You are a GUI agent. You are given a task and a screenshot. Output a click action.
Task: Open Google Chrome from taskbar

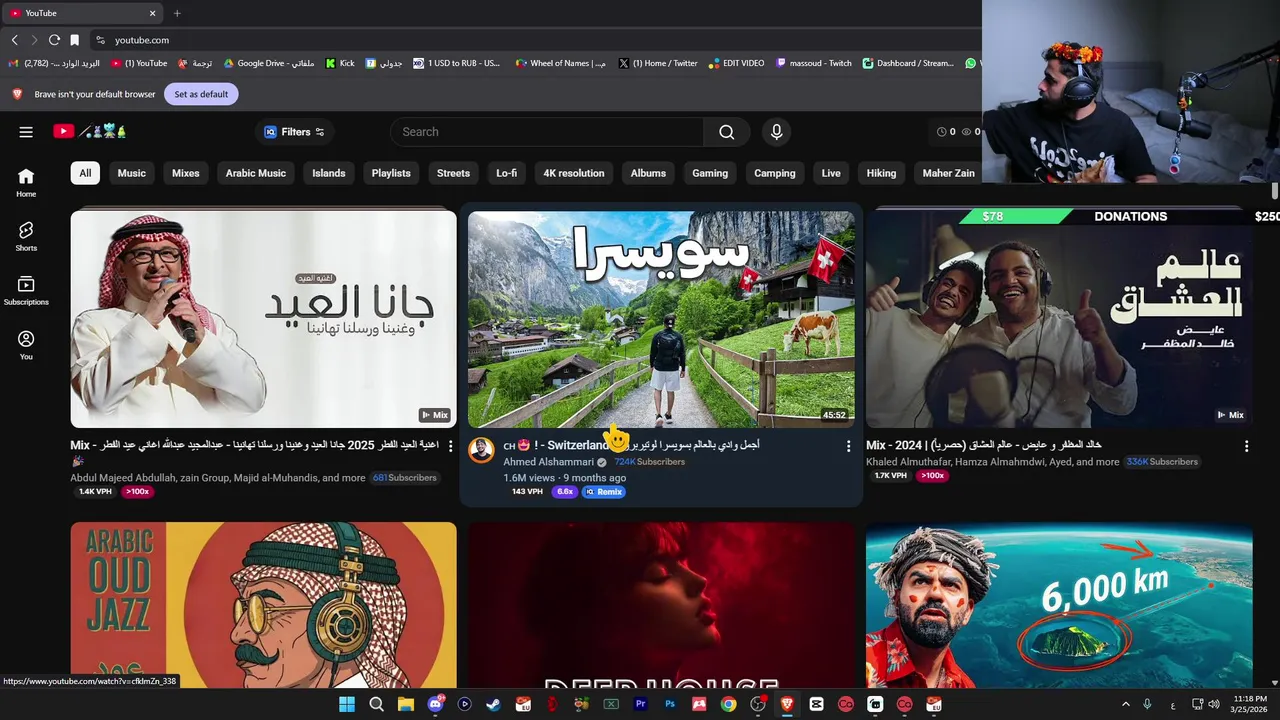pos(729,704)
